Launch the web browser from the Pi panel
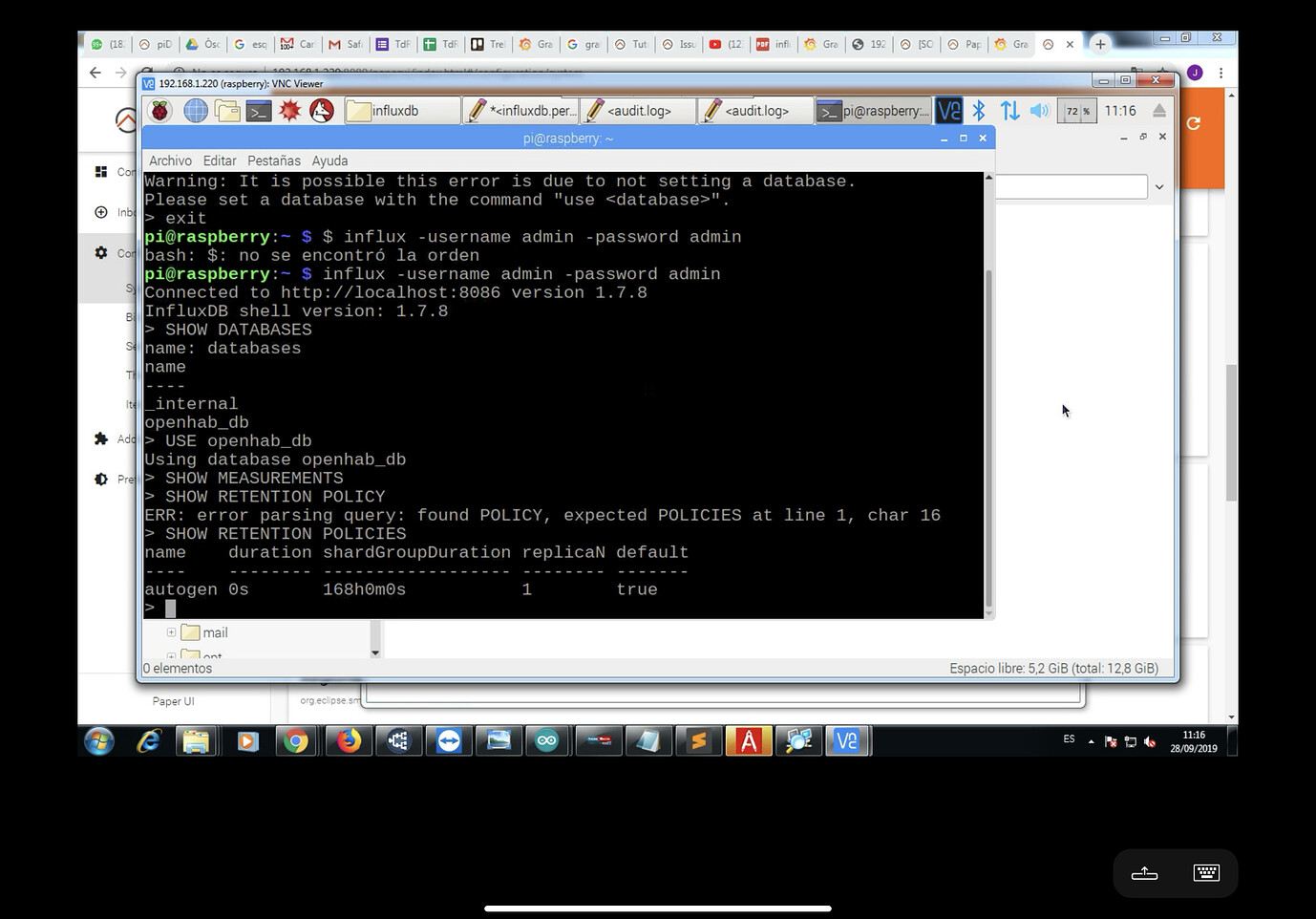Screen dimensions: 1316x919 (195, 111)
